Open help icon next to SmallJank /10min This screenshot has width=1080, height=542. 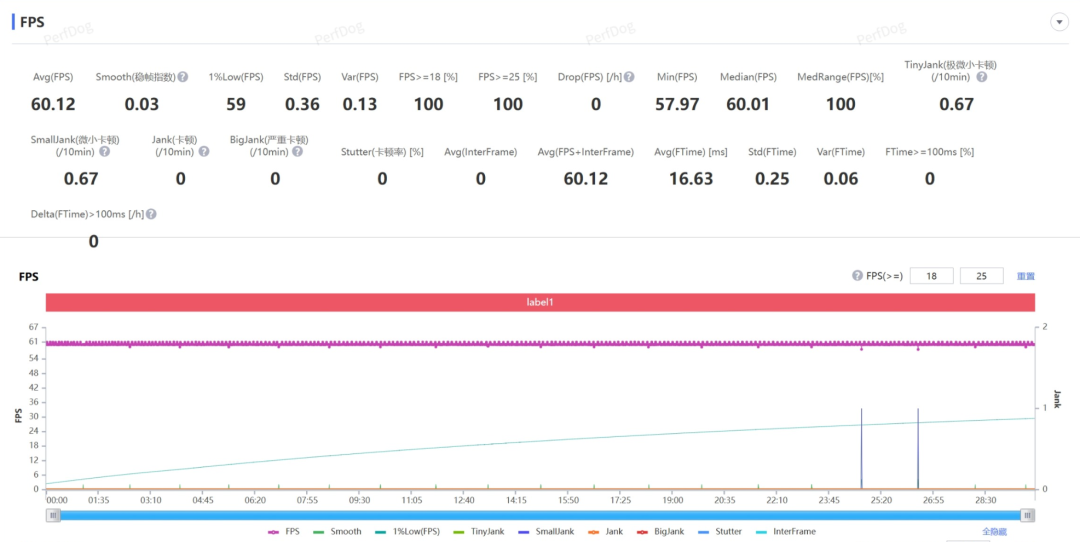pos(104,152)
